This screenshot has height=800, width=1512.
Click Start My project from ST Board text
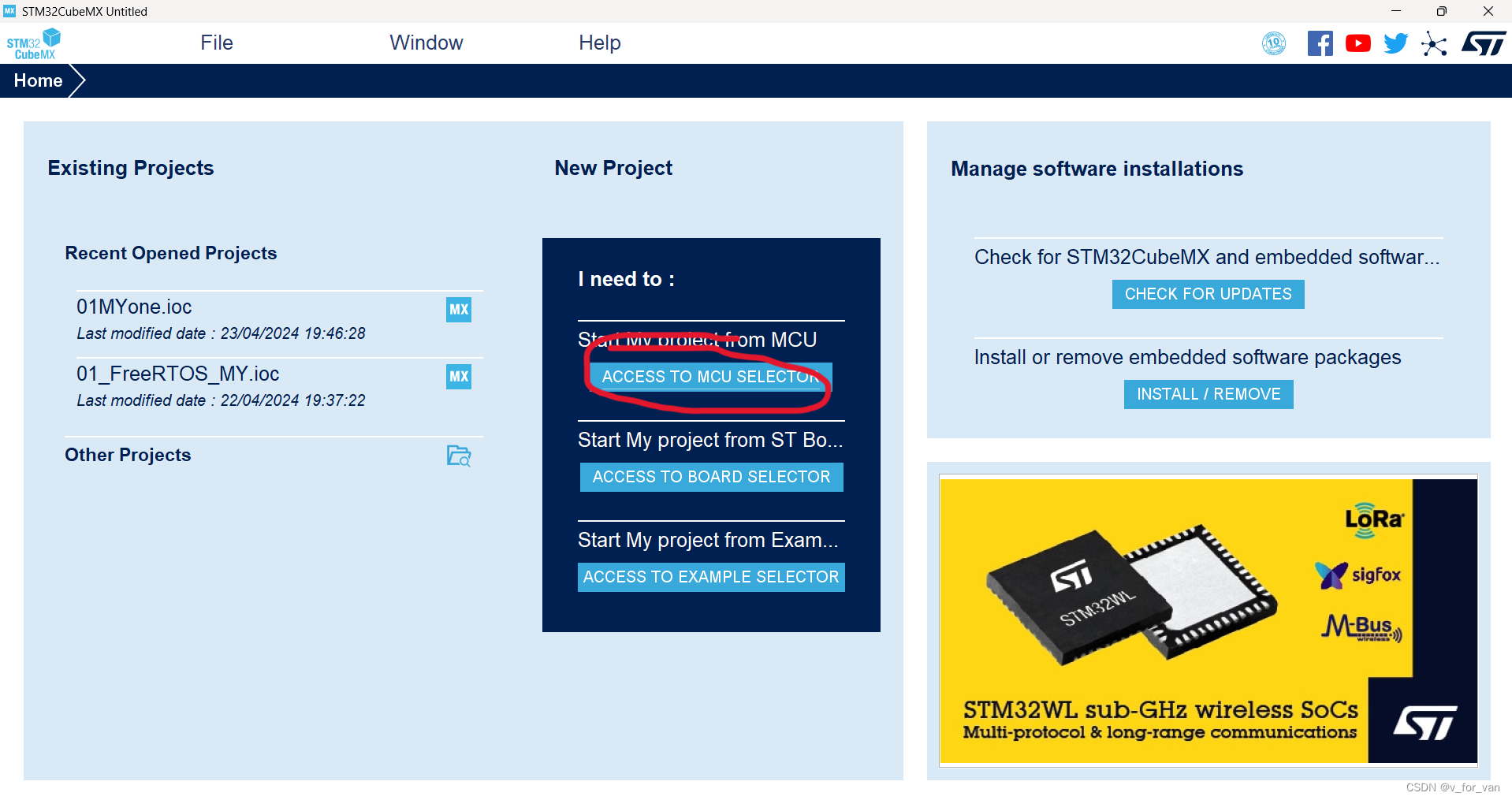point(710,440)
